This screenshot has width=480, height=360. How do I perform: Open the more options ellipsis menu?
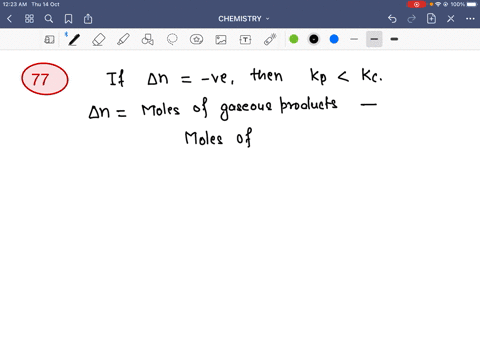[x=470, y=19]
